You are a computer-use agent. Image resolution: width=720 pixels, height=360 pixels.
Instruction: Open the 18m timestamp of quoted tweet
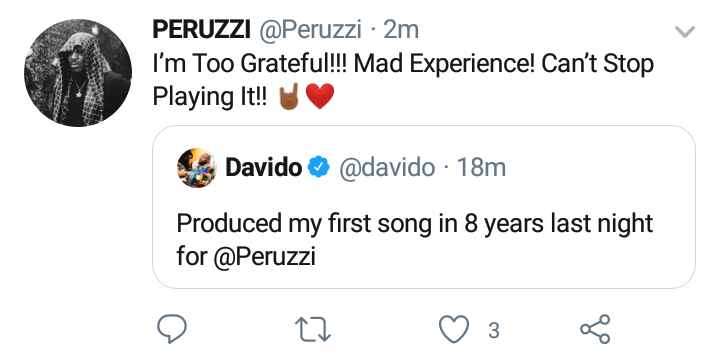click(x=481, y=168)
